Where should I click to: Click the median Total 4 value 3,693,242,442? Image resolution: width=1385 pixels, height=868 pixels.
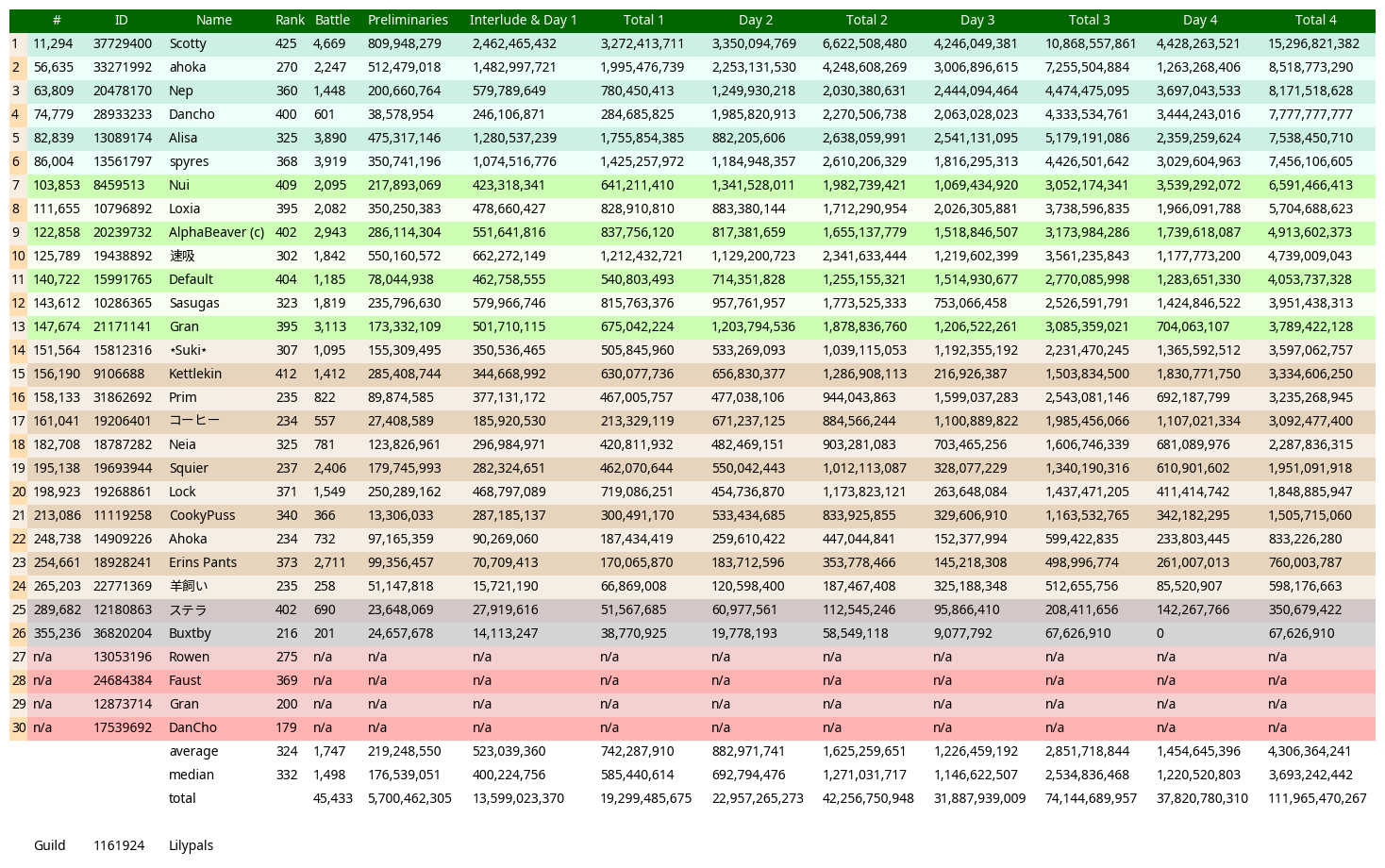click(1310, 775)
